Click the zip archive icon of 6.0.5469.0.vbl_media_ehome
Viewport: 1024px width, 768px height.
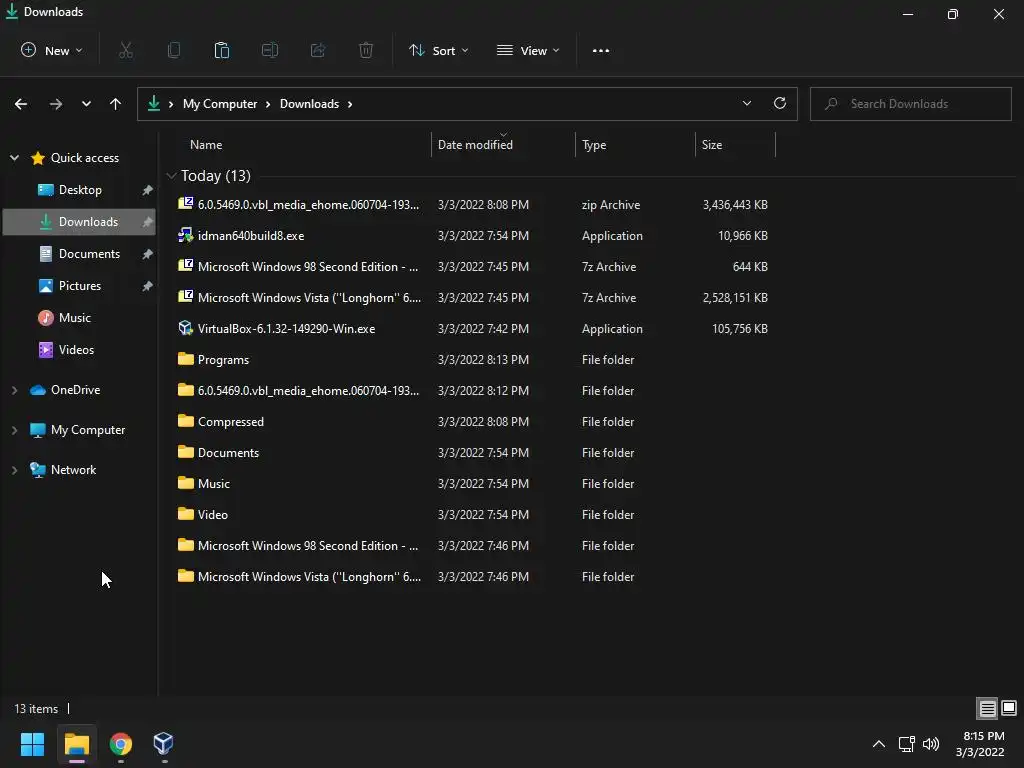[x=185, y=204]
